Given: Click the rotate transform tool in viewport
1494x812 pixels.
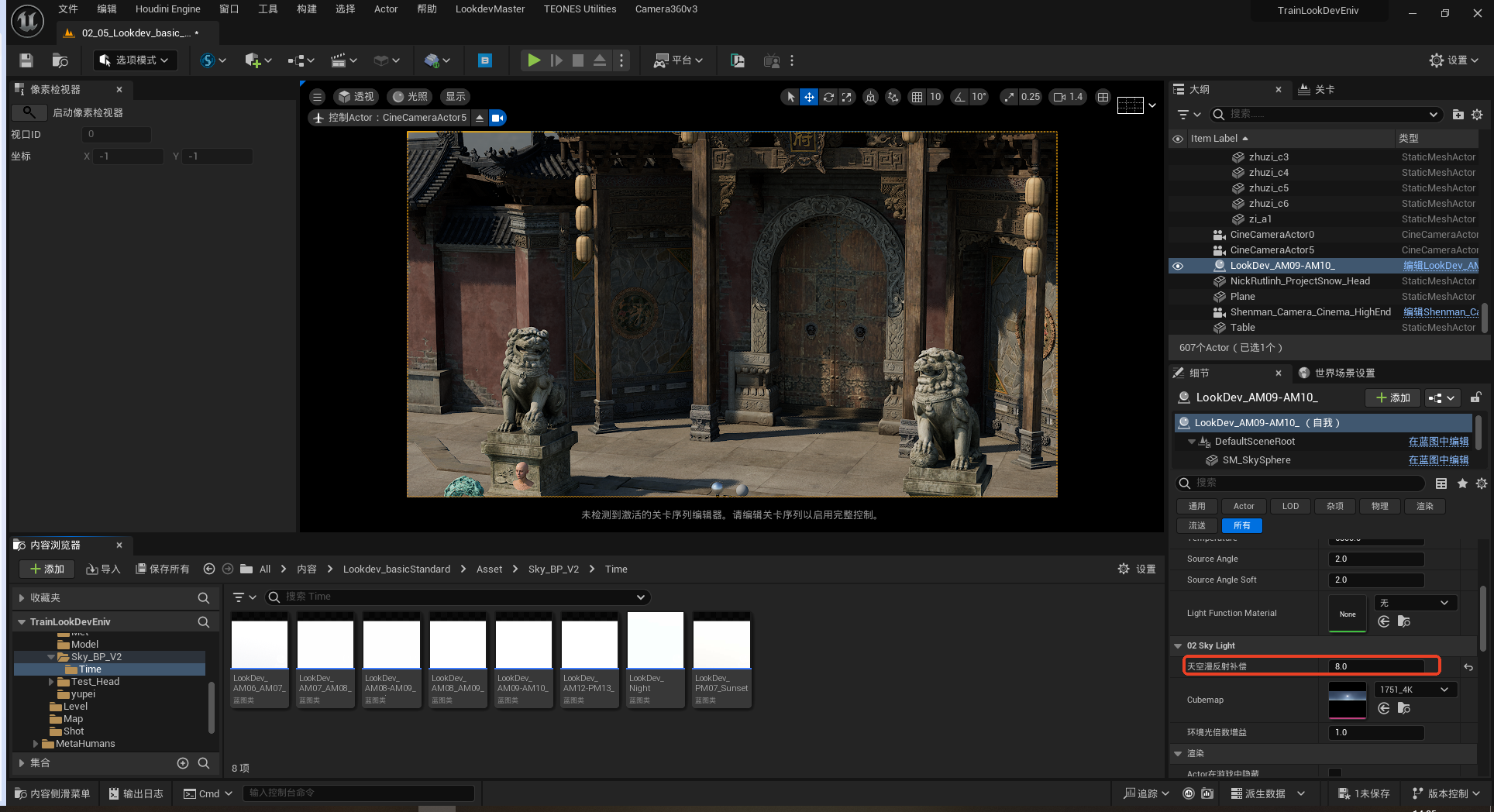Looking at the screenshot, I should tap(828, 97).
